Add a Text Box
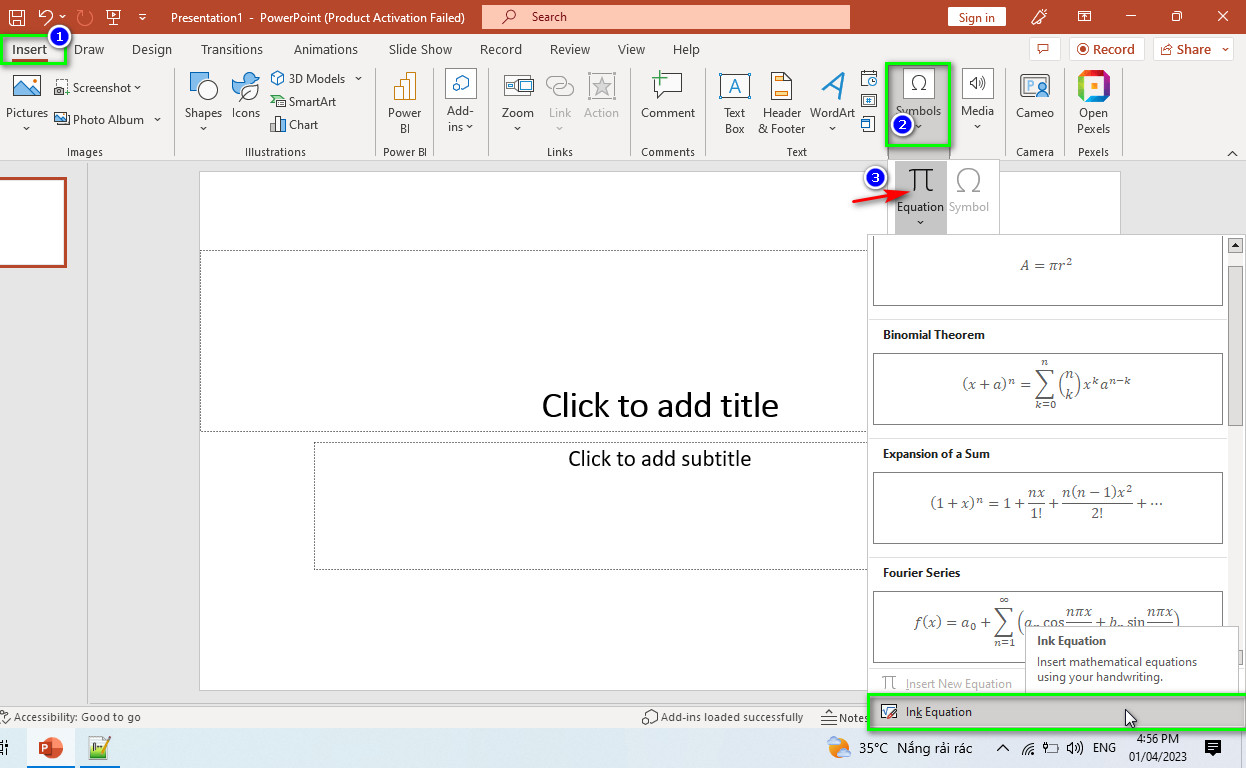Screen dimensions: 1246x768 coord(735,102)
